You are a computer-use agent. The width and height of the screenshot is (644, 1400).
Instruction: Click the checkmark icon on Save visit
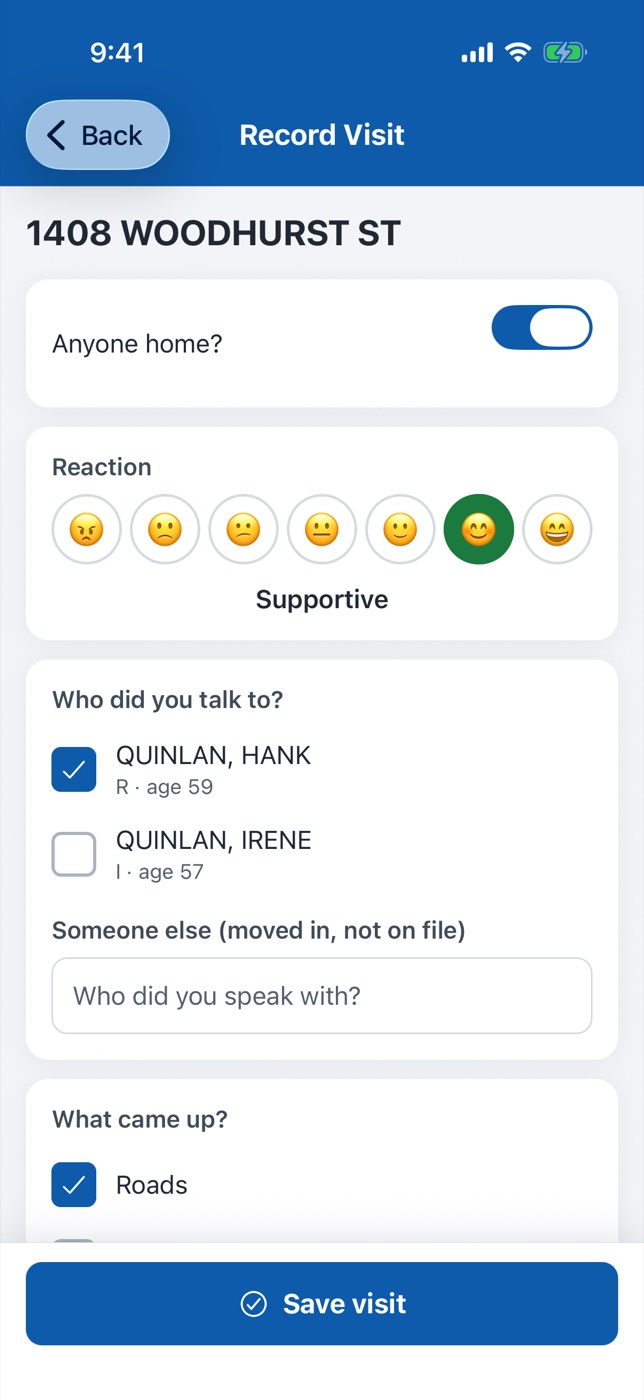[x=254, y=1304]
